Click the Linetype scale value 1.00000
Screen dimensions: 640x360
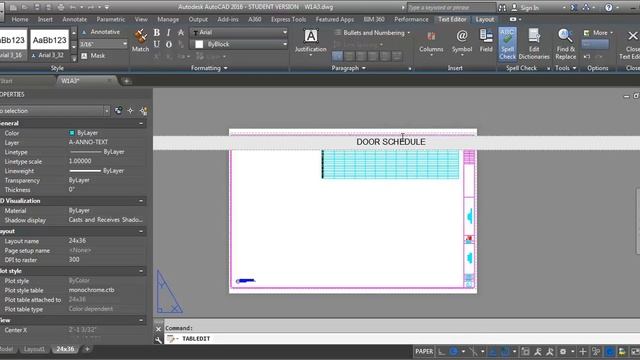click(x=80, y=161)
